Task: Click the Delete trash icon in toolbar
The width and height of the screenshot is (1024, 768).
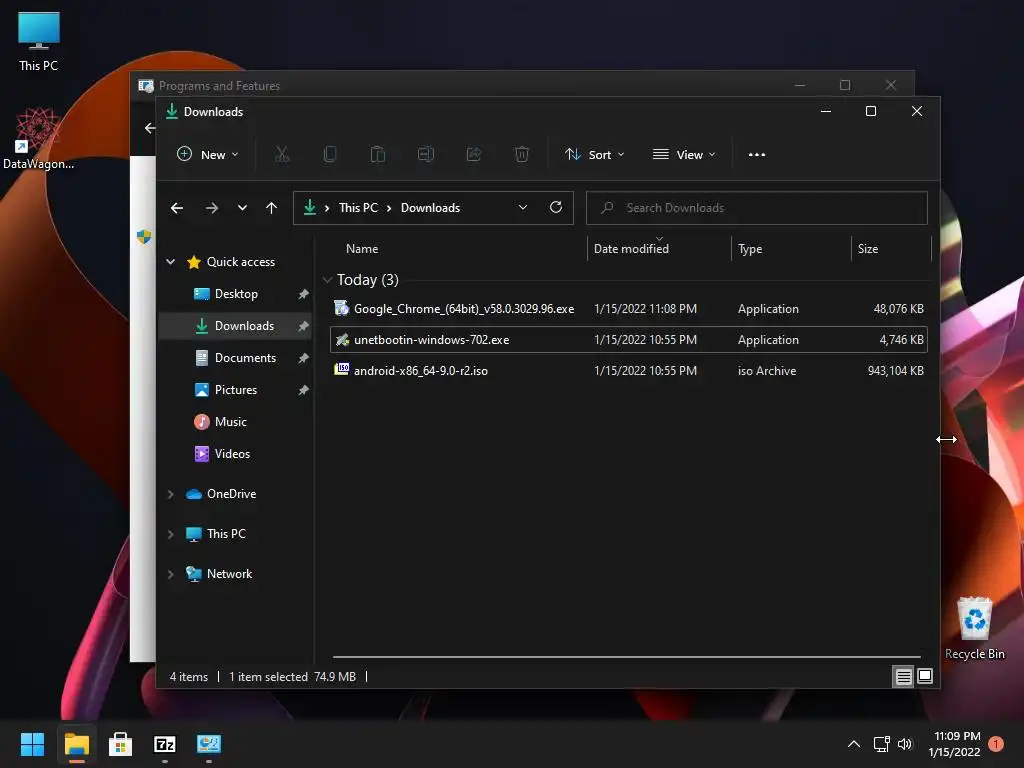Action: point(521,154)
